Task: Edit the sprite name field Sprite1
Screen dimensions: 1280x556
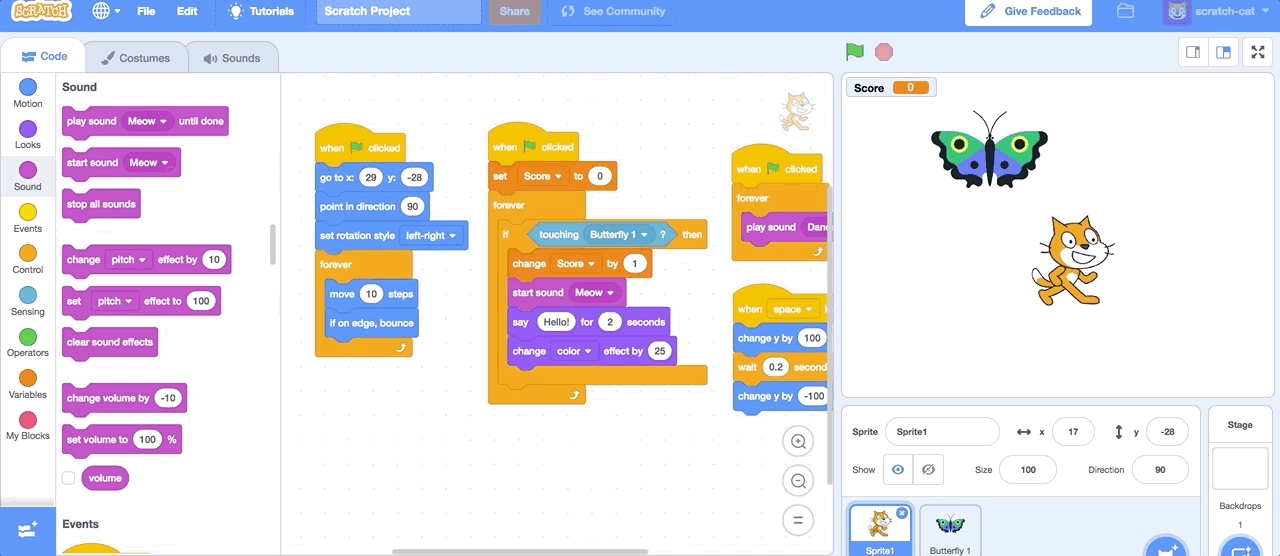Action: pos(942,432)
